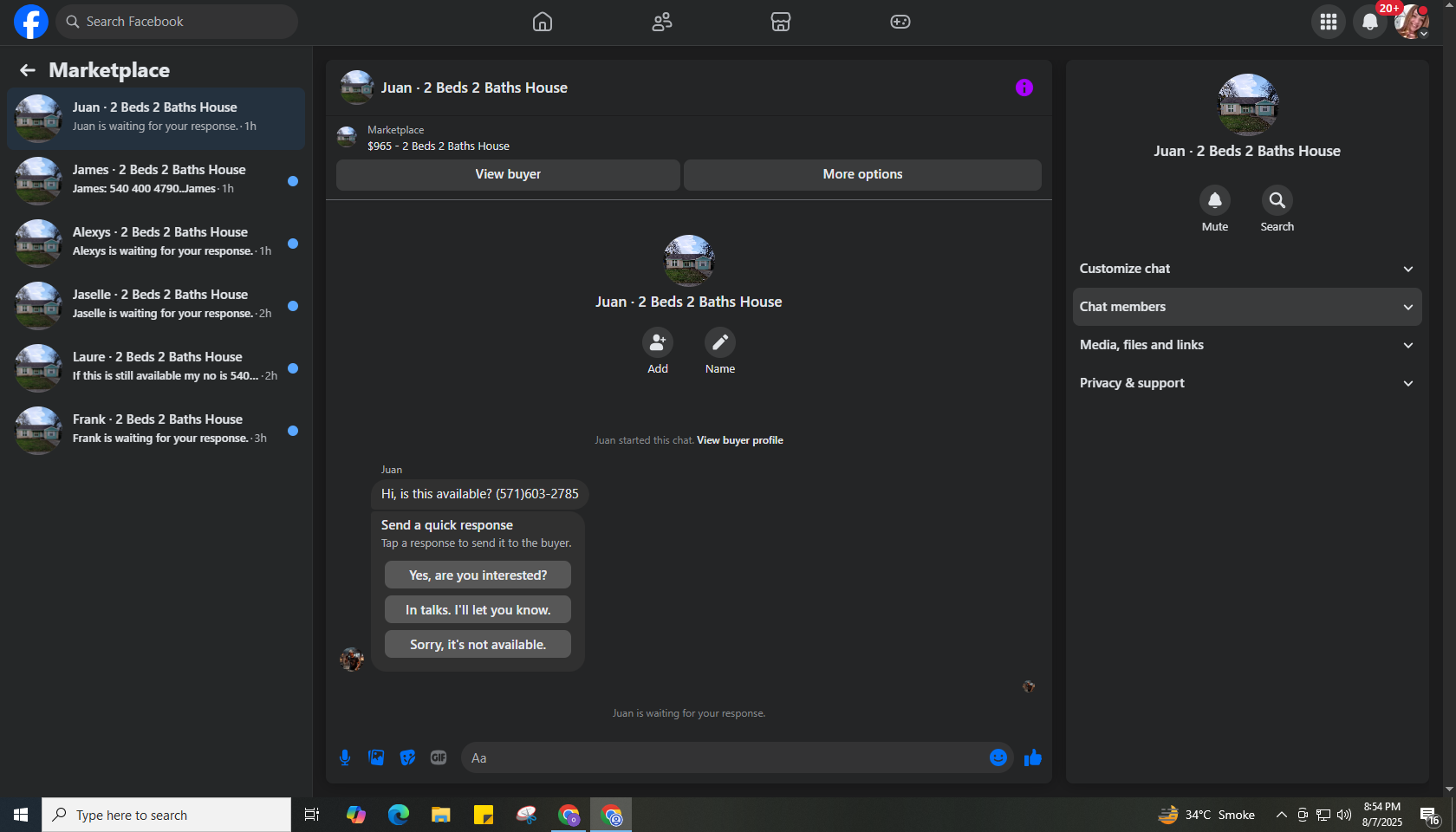1456x832 pixels.
Task: Open Sticky Notes from the taskbar
Action: tap(484, 815)
